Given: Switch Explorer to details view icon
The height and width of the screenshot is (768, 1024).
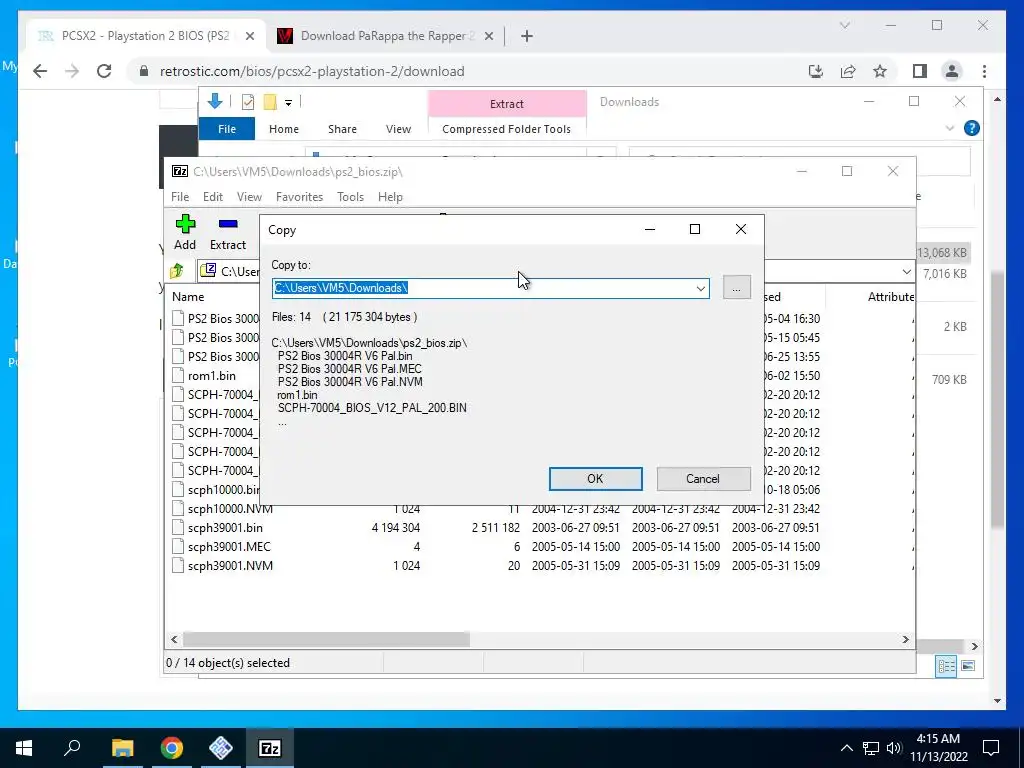Looking at the screenshot, I should click(x=946, y=665).
